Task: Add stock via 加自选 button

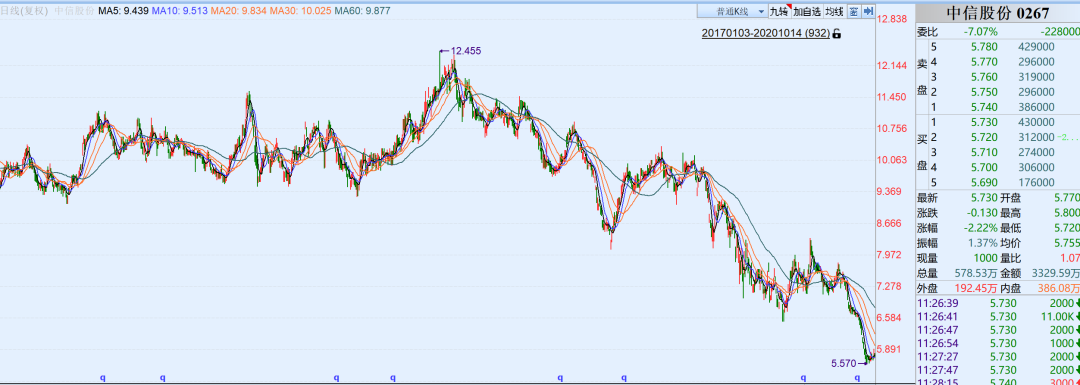Action: pos(807,11)
